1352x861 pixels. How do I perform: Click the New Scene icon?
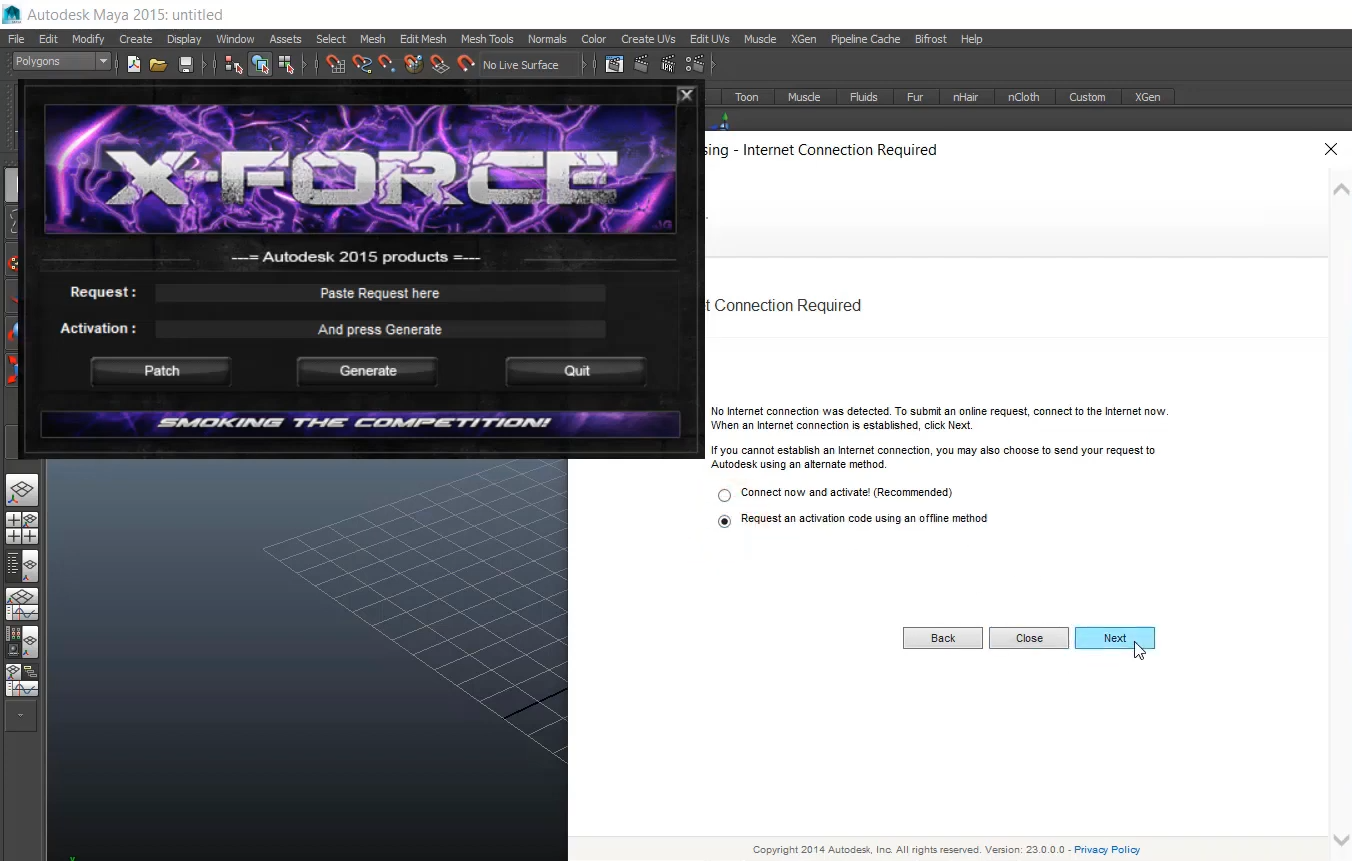(x=133, y=65)
